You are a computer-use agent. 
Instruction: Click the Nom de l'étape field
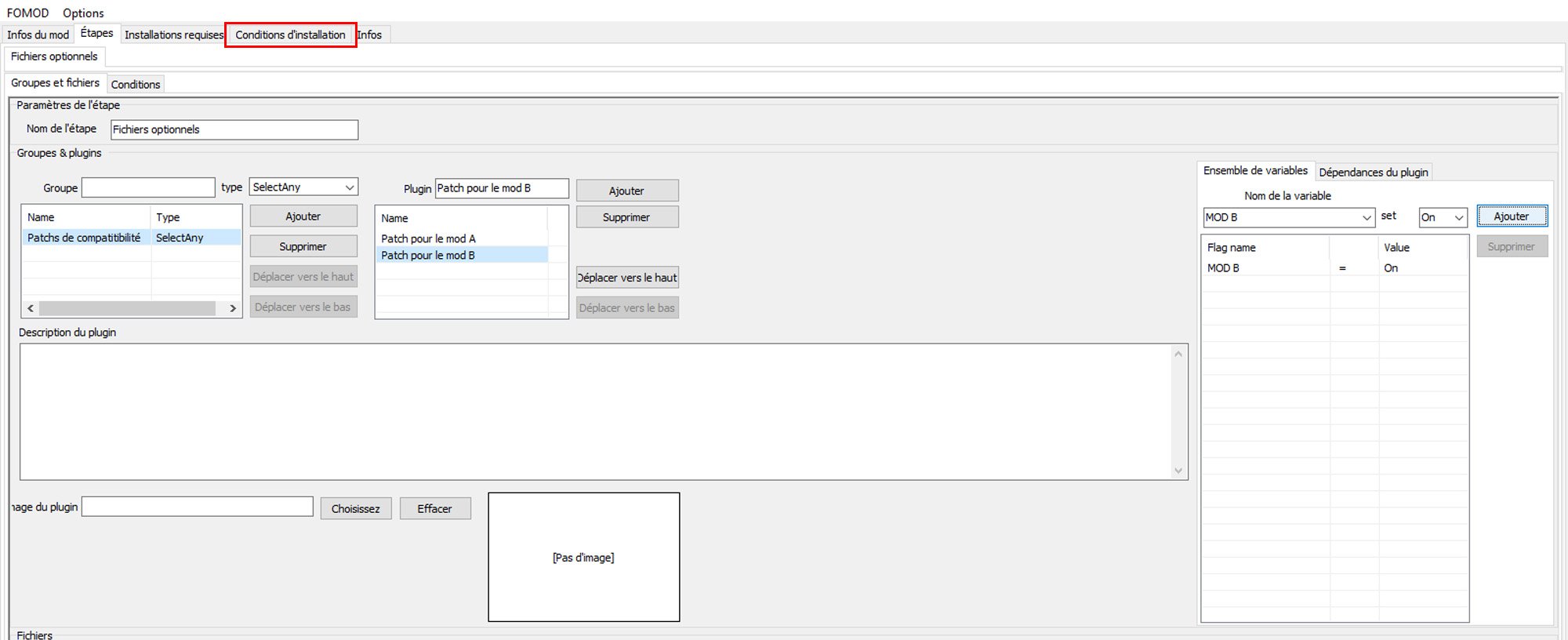tap(234, 130)
